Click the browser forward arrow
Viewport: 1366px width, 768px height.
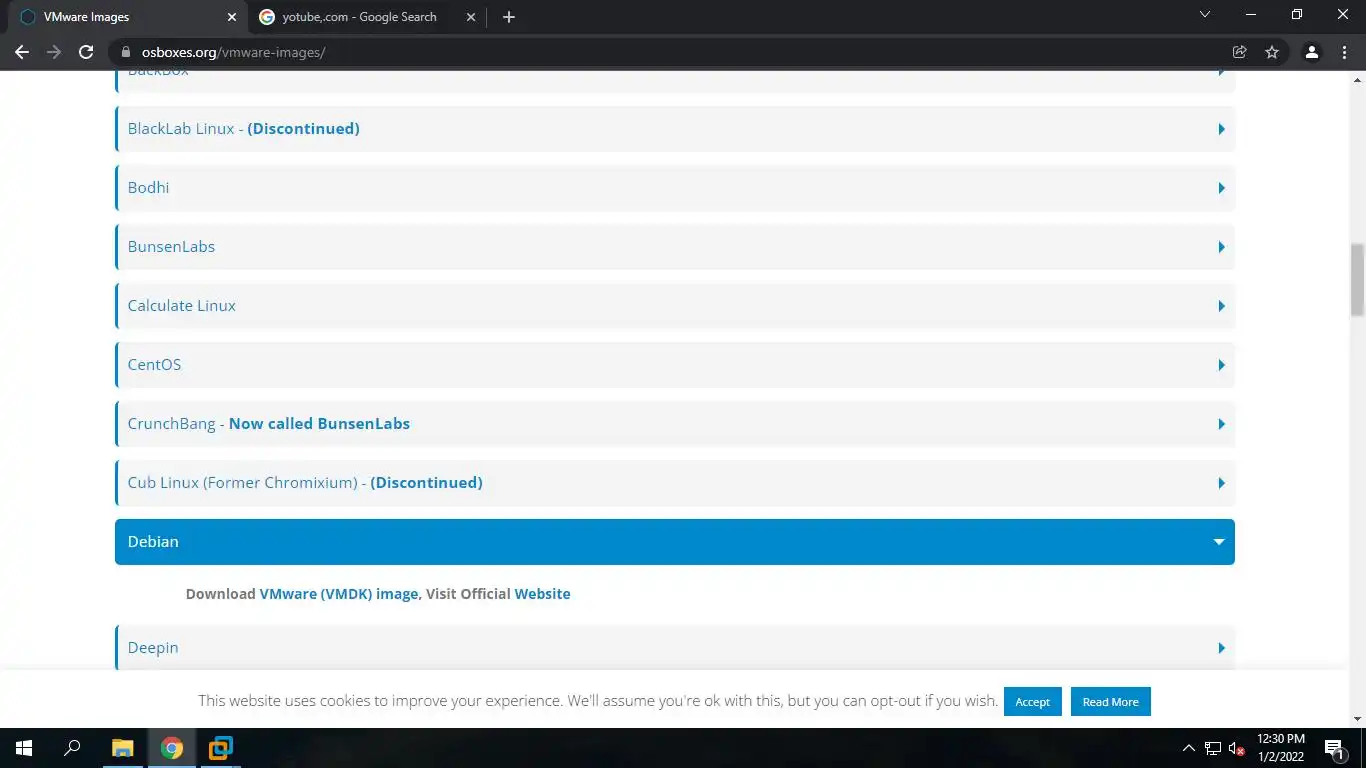[x=54, y=52]
